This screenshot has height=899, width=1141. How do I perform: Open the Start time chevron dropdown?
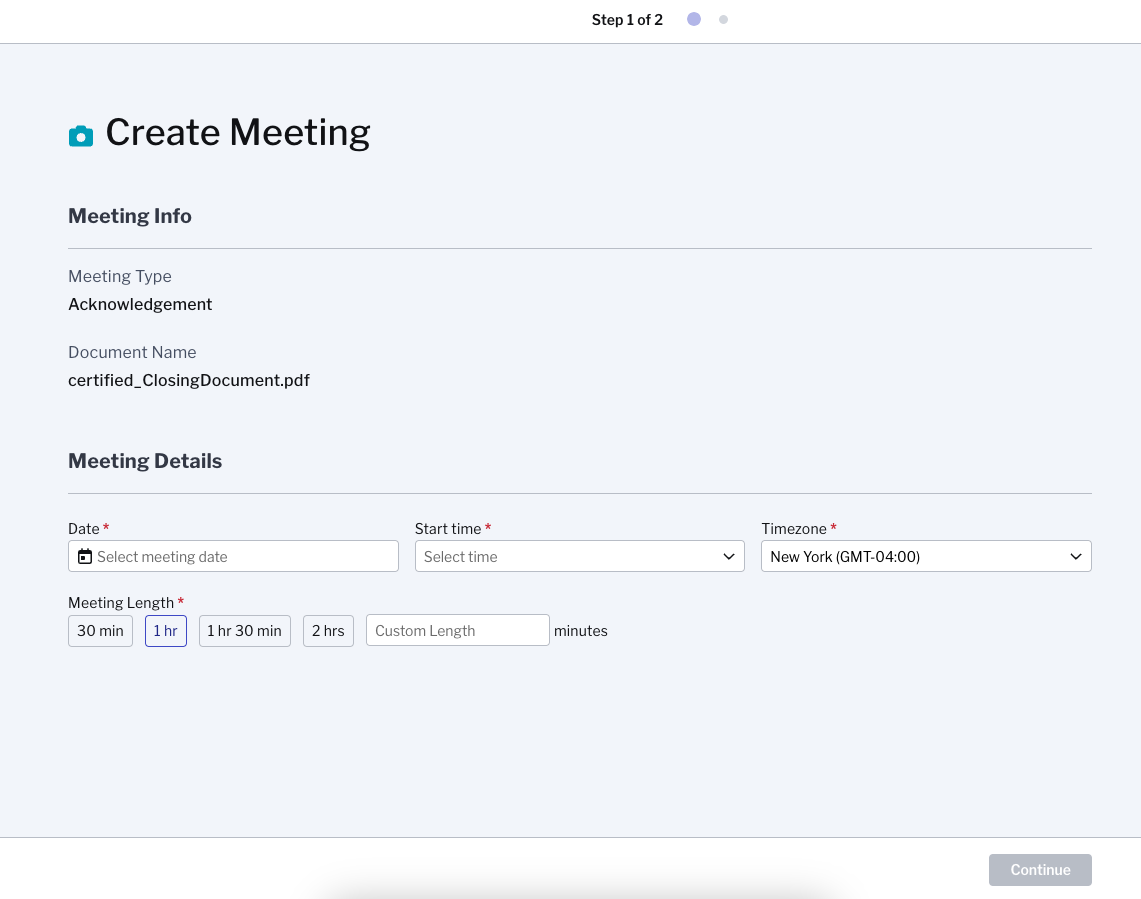tap(728, 556)
